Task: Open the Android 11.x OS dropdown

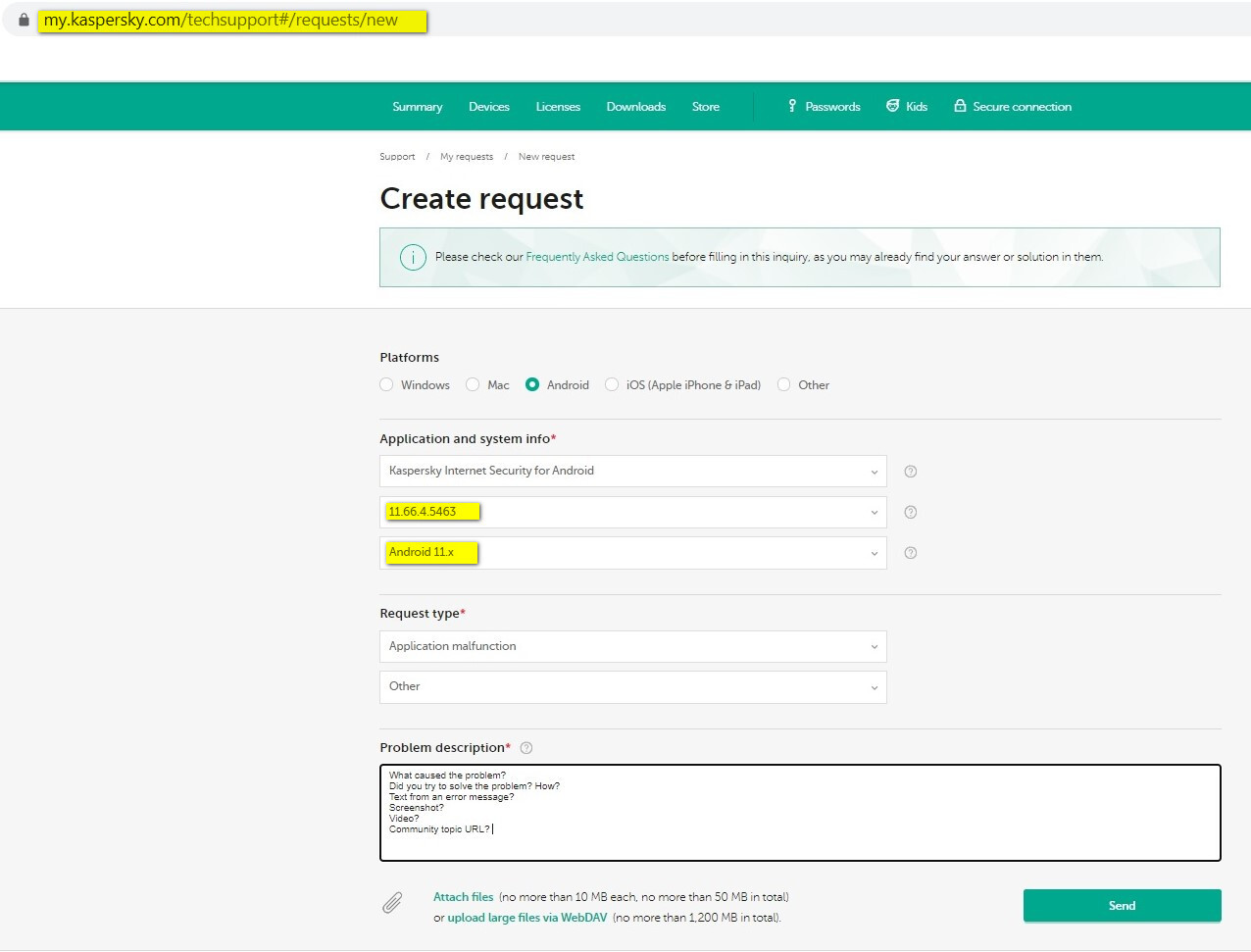Action: [633, 553]
